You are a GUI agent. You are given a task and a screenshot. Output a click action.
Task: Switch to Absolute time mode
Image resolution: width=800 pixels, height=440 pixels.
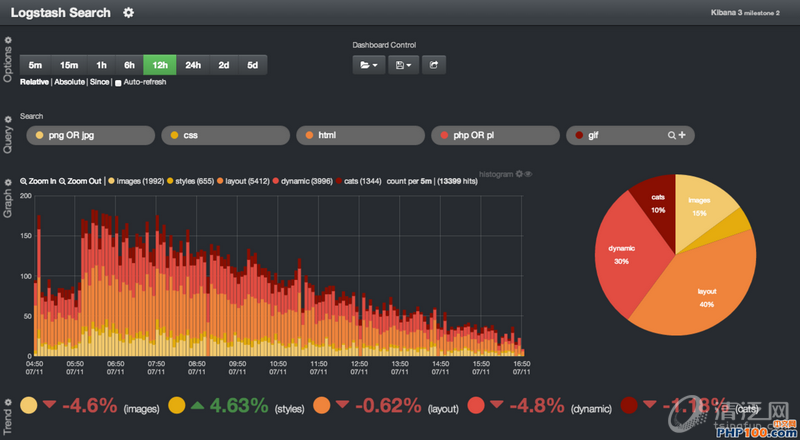tap(69, 82)
